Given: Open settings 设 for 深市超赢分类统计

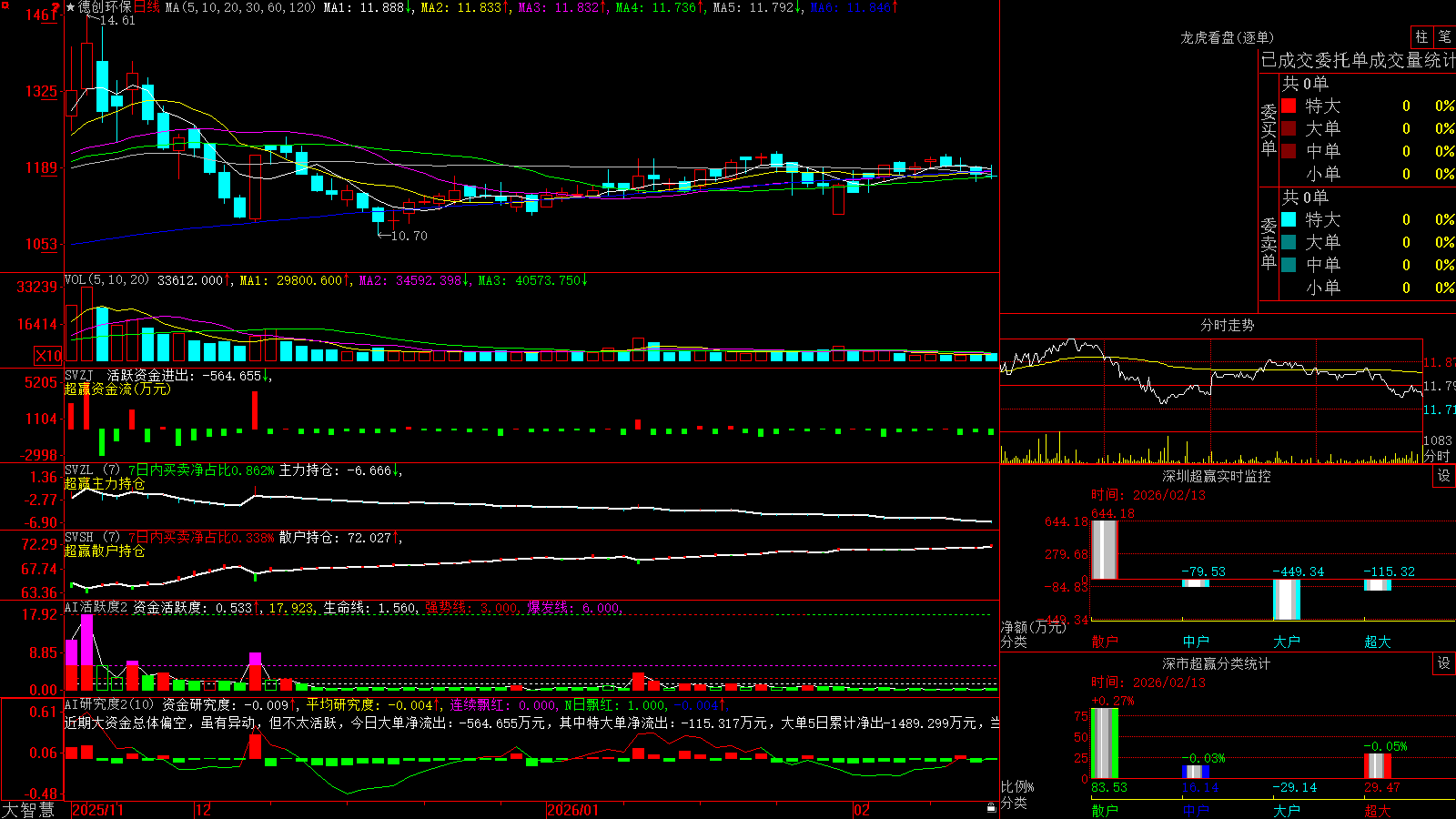Looking at the screenshot, I should click(x=1444, y=663).
